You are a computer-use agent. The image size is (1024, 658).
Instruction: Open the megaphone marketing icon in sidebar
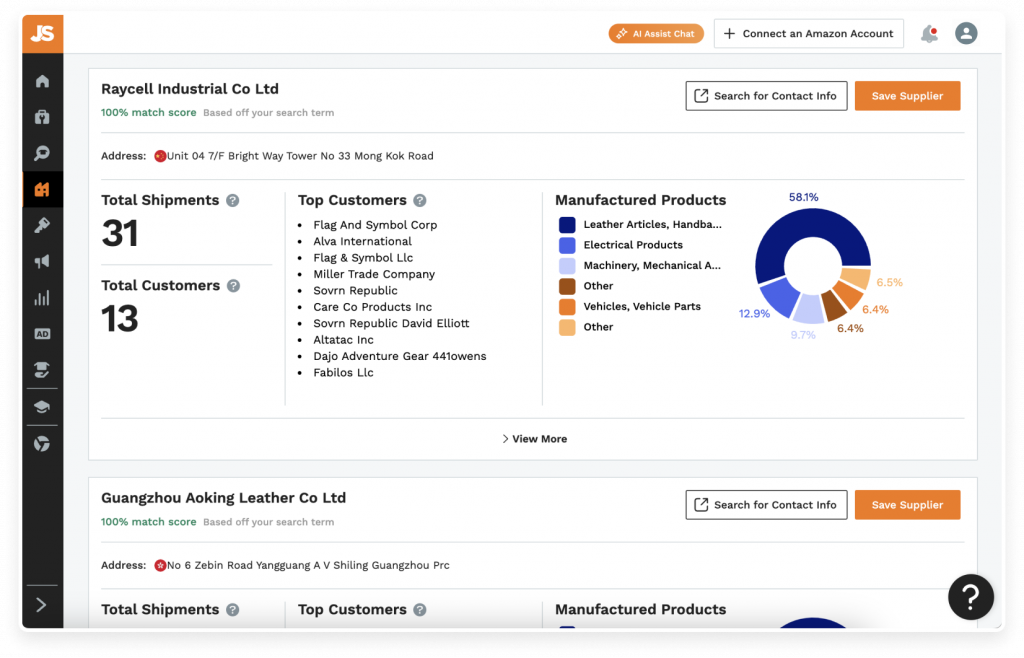click(42, 262)
